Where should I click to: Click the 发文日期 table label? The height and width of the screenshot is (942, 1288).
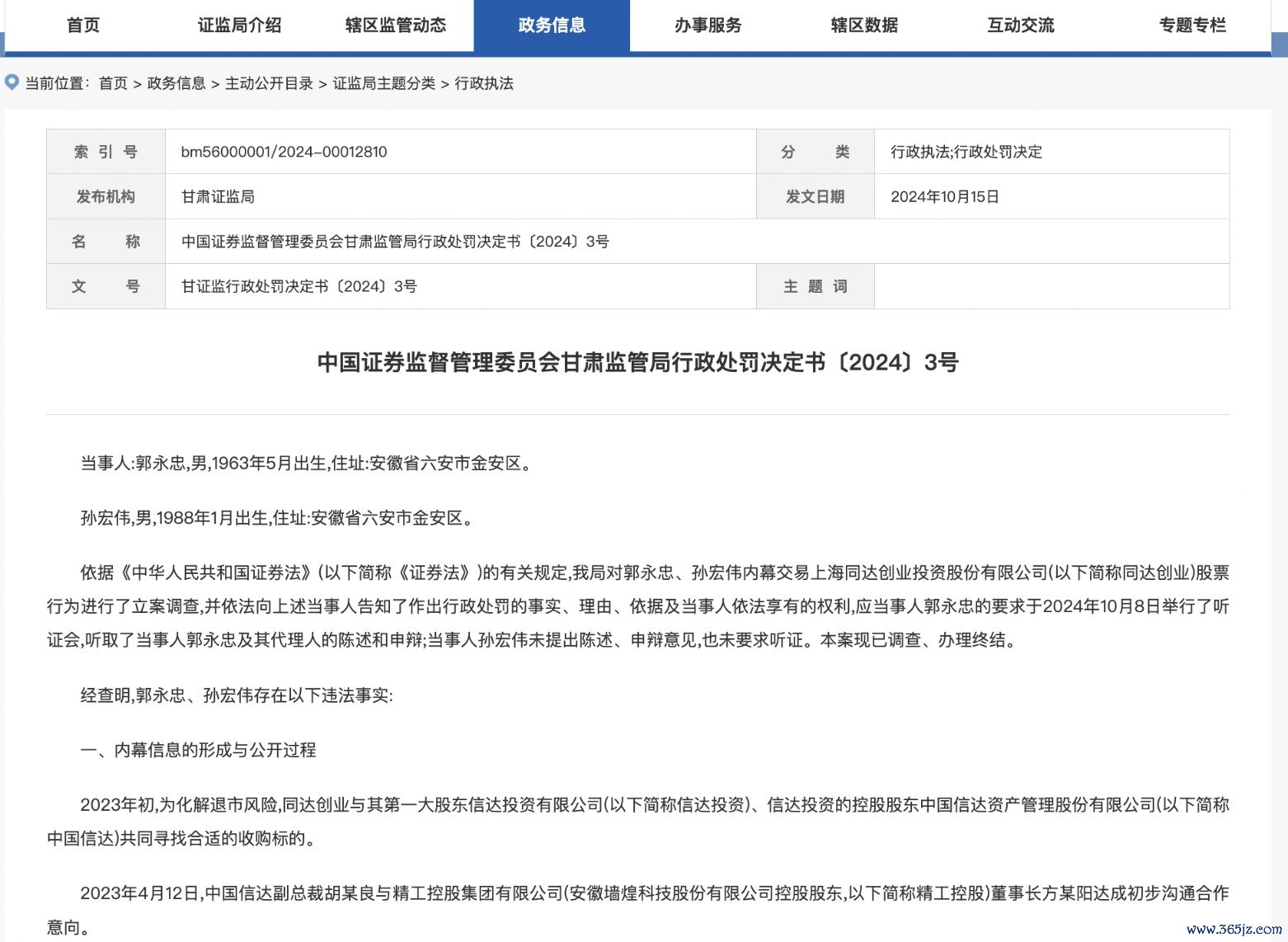[816, 196]
